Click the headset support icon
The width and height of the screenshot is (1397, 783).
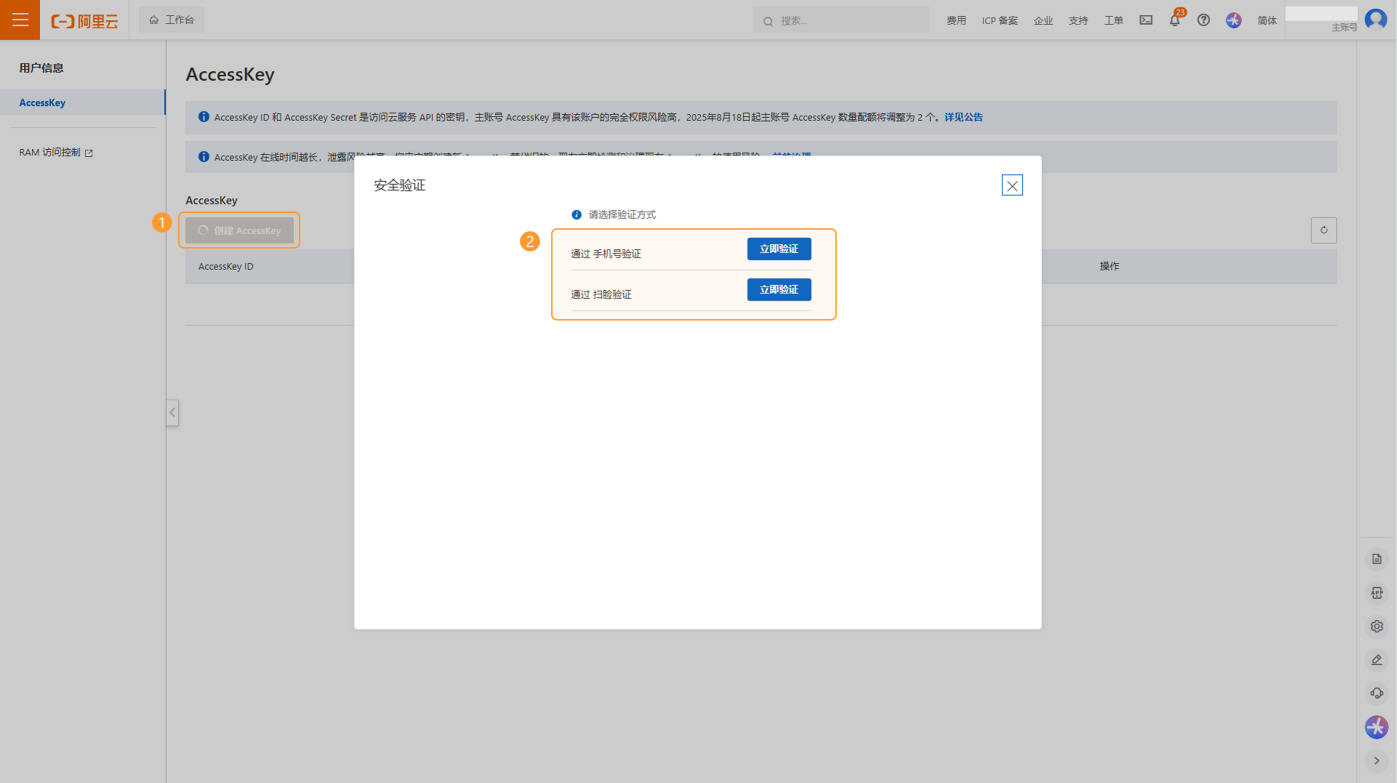[1377, 693]
